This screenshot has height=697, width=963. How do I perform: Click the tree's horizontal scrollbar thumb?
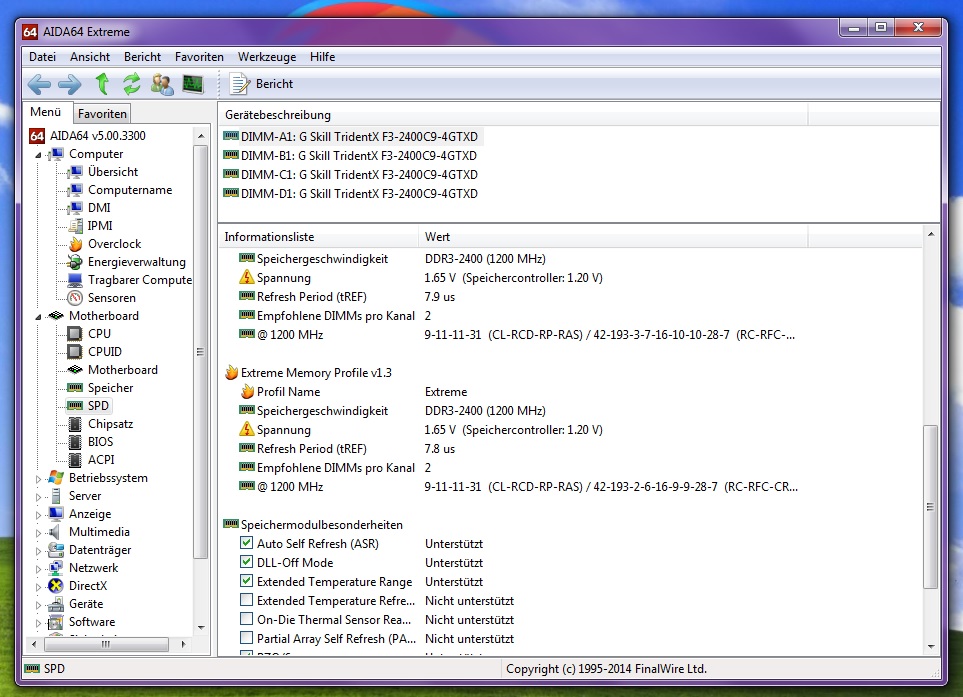click(x=106, y=644)
